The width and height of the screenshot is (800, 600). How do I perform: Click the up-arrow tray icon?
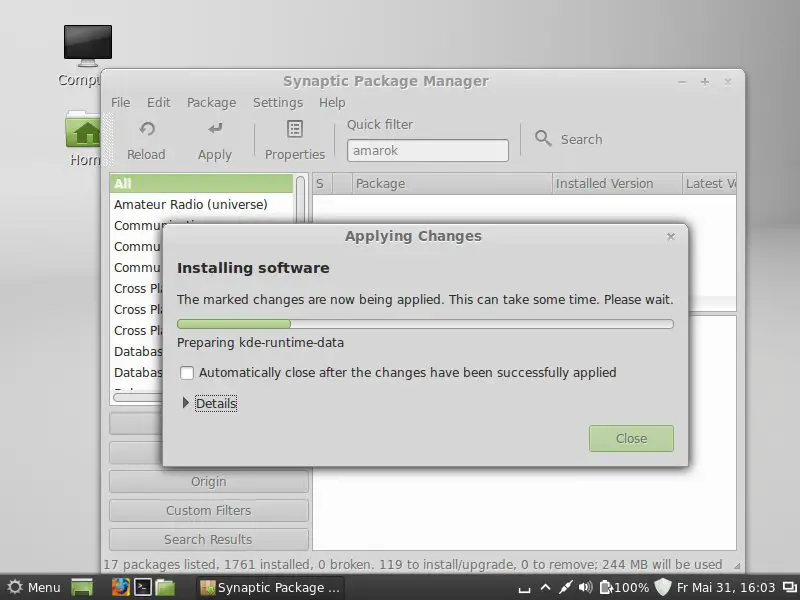(545, 587)
